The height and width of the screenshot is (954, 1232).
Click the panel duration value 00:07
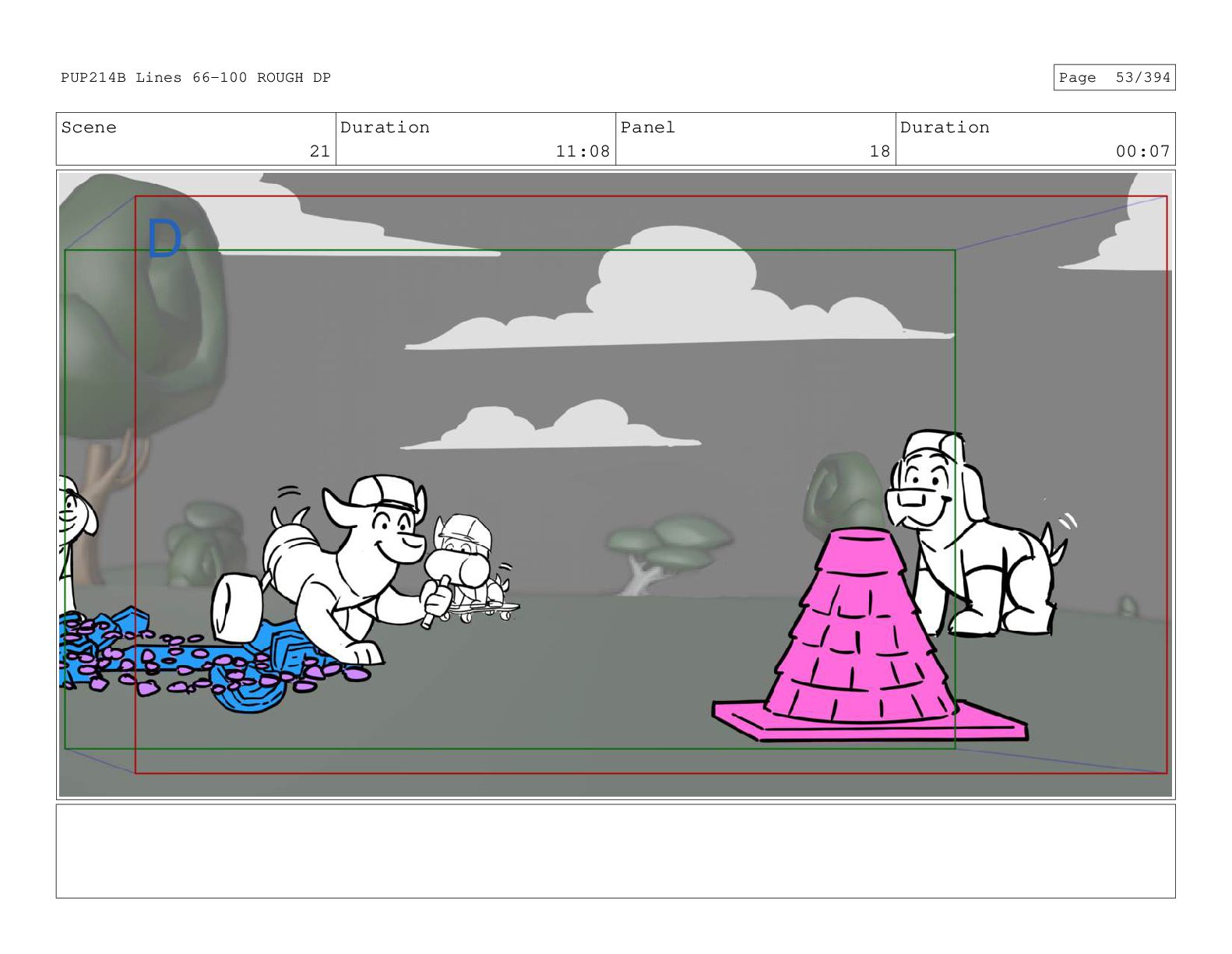pyautogui.click(x=1142, y=151)
